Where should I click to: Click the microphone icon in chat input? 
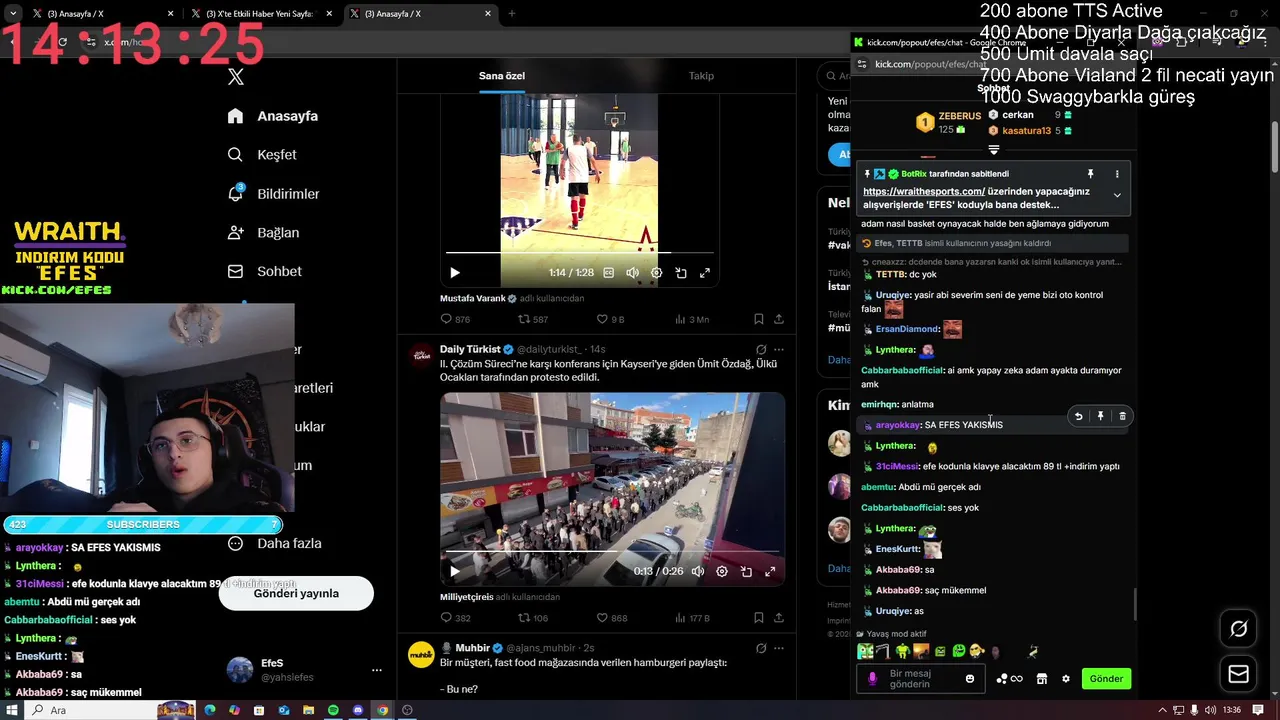pos(872,679)
